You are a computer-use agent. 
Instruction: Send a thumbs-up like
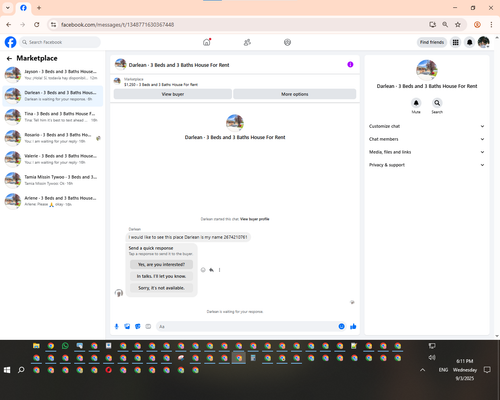click(353, 327)
